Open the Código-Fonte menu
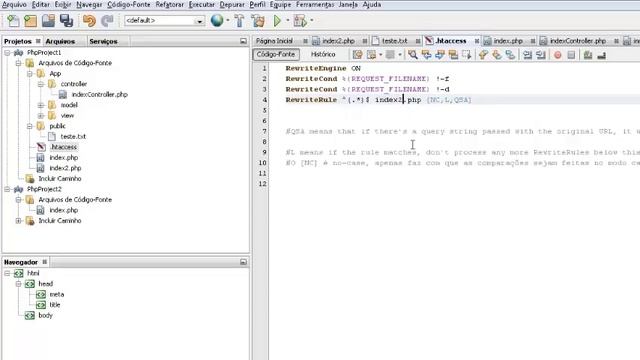The image size is (640, 360). coord(129,4)
